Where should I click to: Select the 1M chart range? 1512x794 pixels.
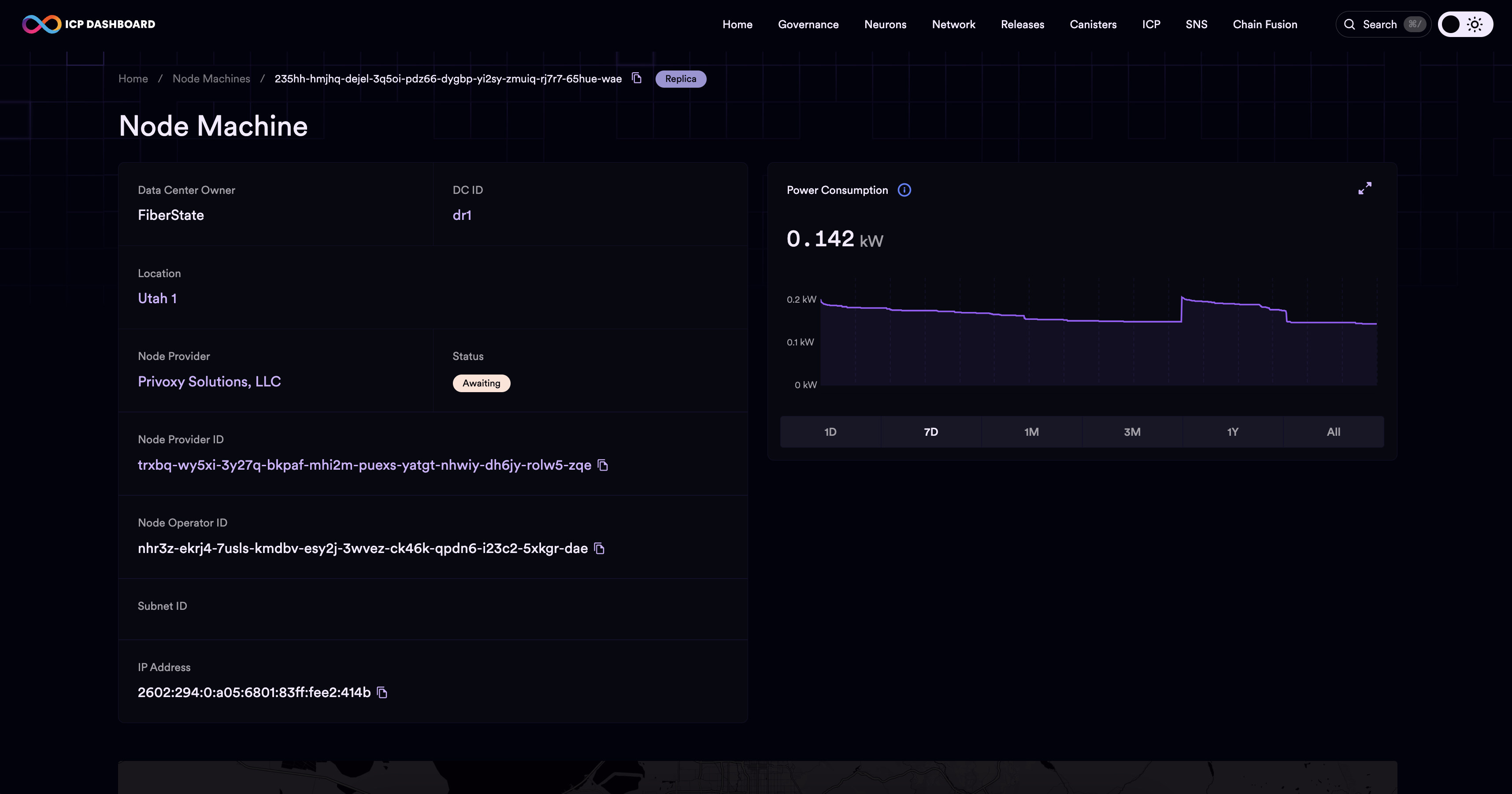[1031, 432]
